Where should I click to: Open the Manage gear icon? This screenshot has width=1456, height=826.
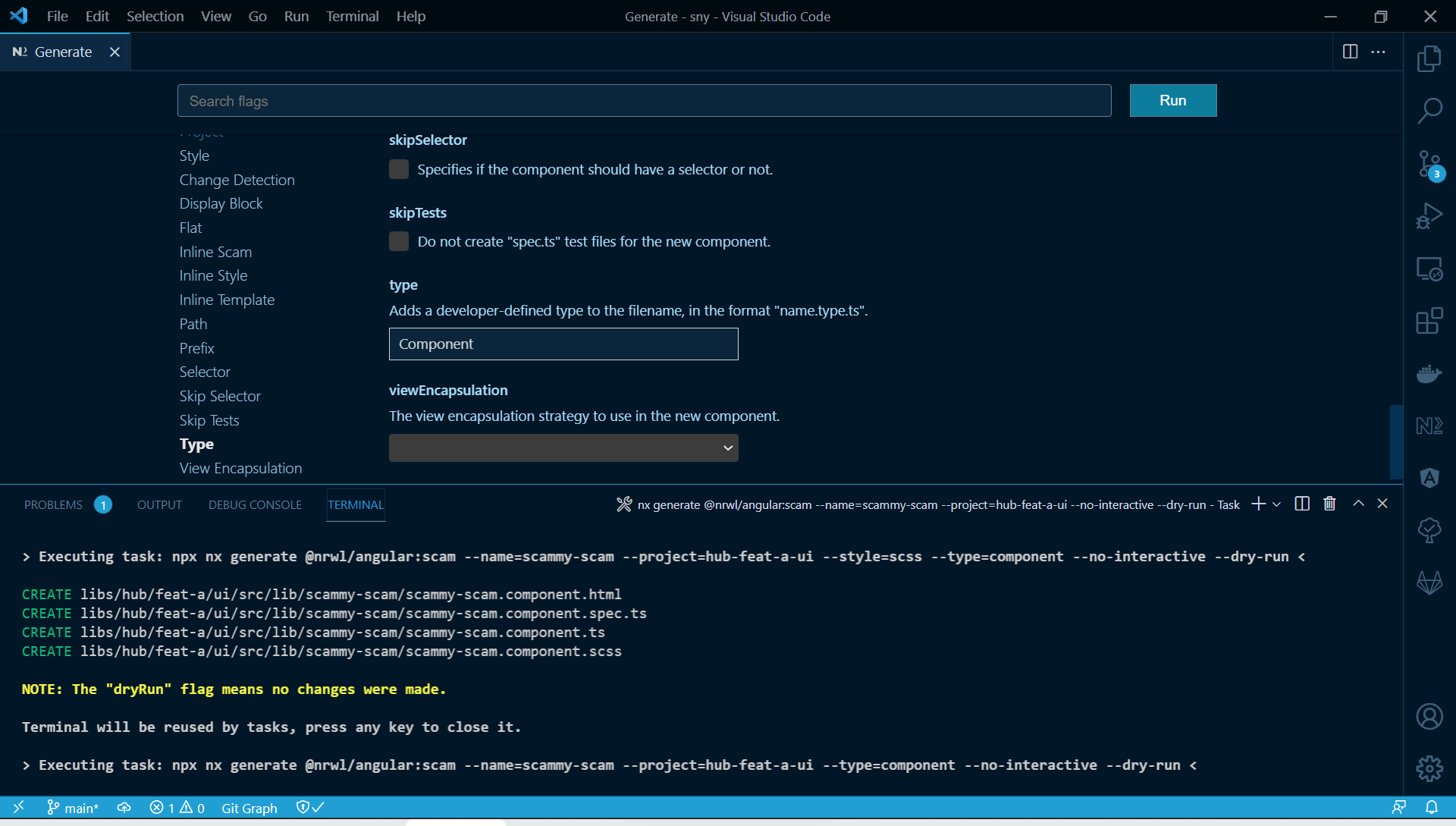[1429, 768]
